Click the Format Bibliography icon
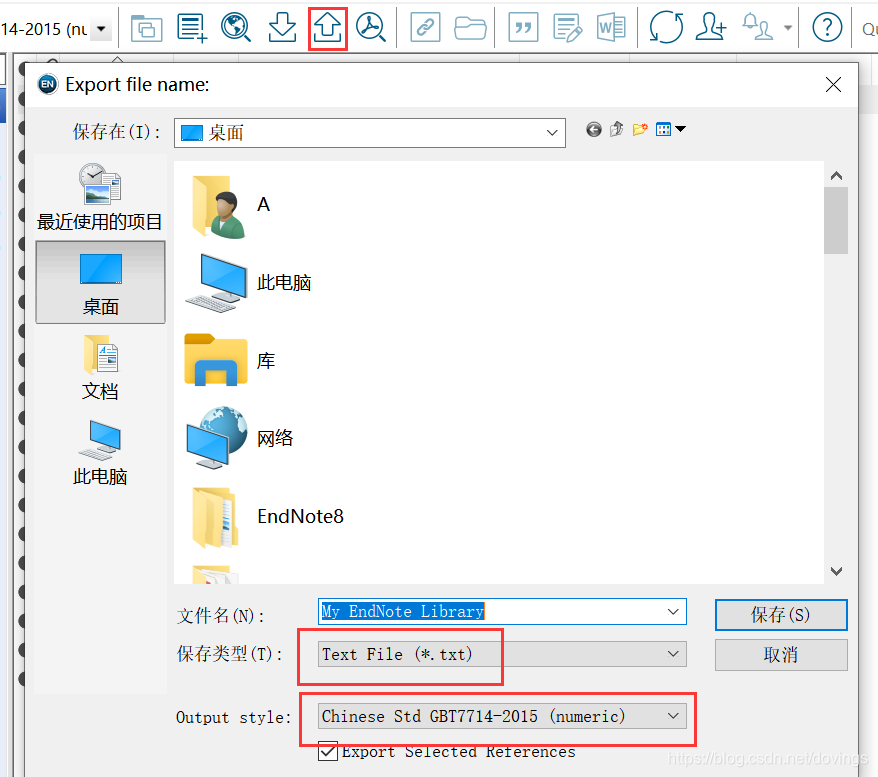Image resolution: width=878 pixels, height=777 pixels. click(x=567, y=28)
